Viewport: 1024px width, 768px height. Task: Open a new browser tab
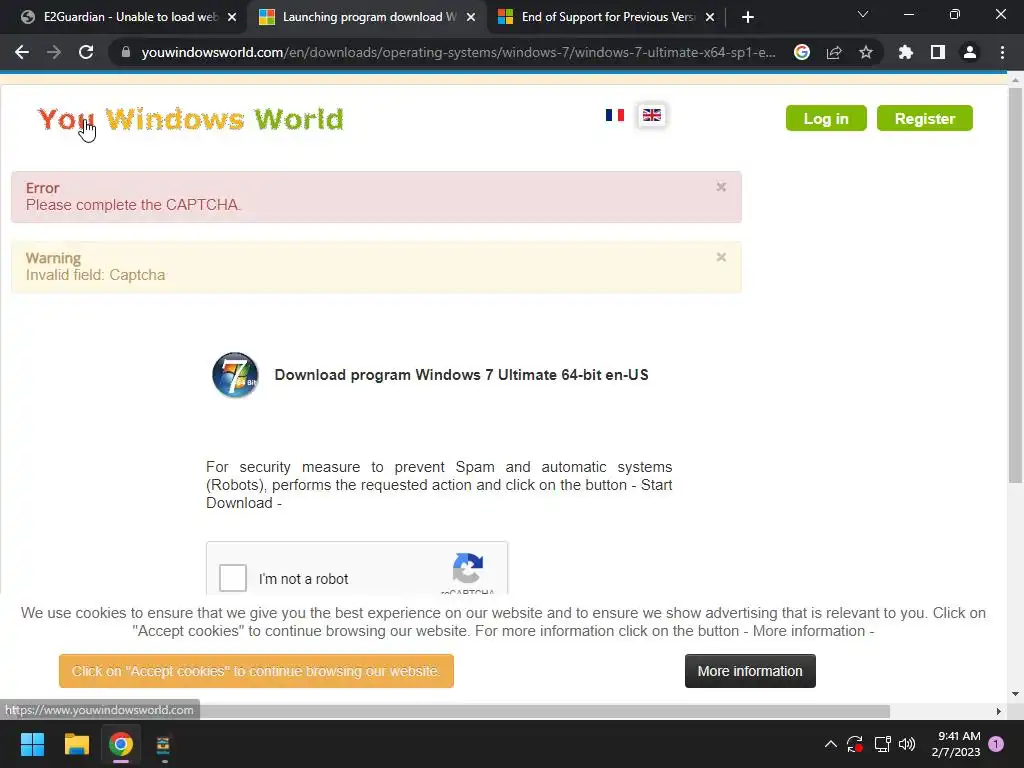point(748,17)
